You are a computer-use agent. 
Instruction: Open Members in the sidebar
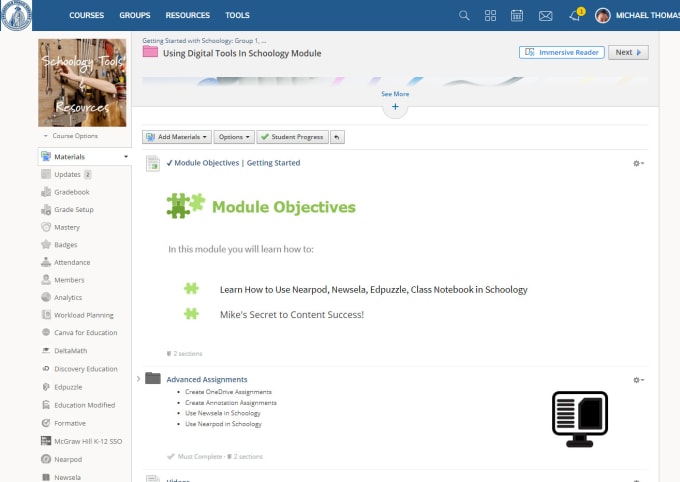[x=69, y=280]
